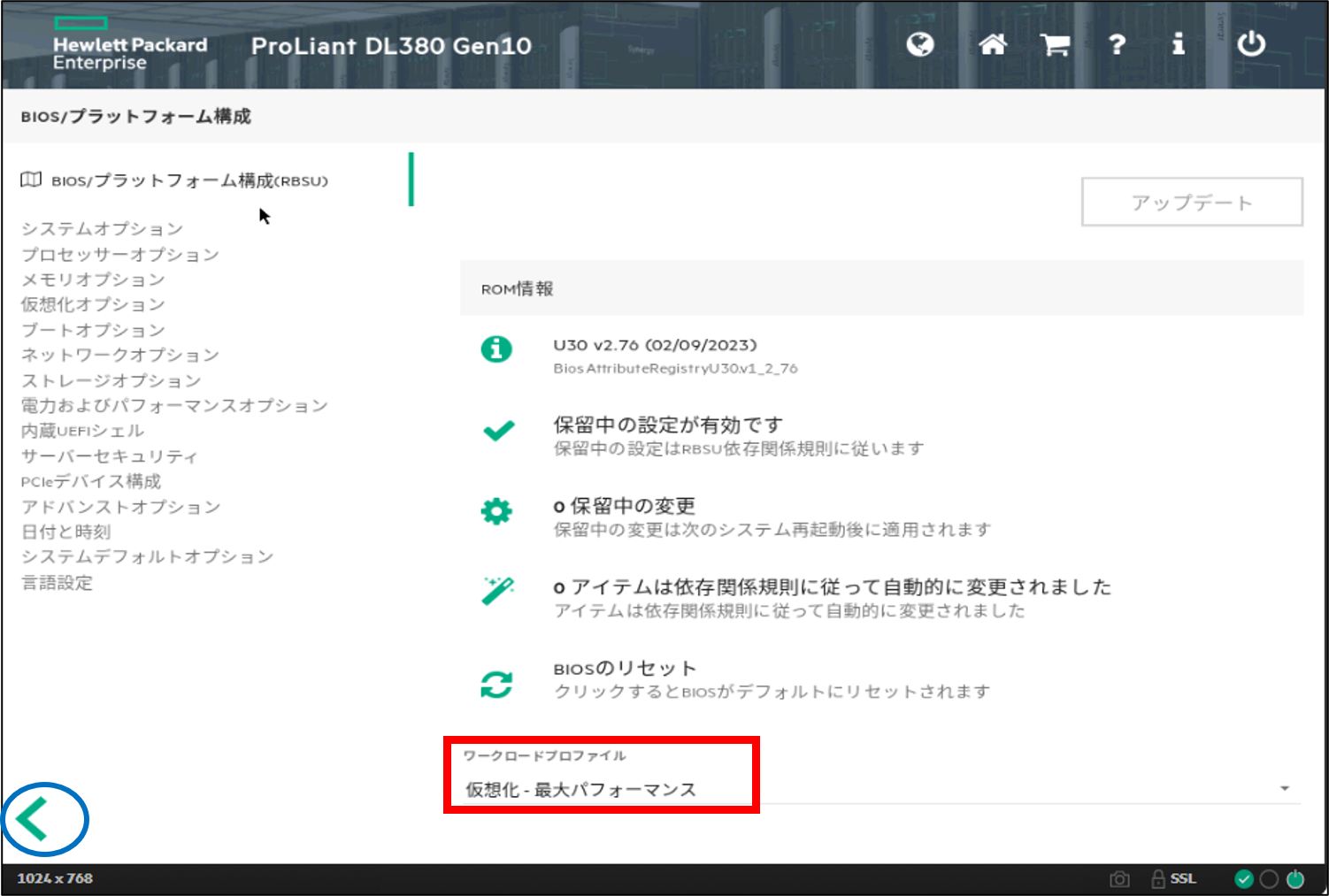1329x896 pixels.
Task: Click the SSL lock icon in status bar
Action: pyautogui.click(x=1157, y=878)
